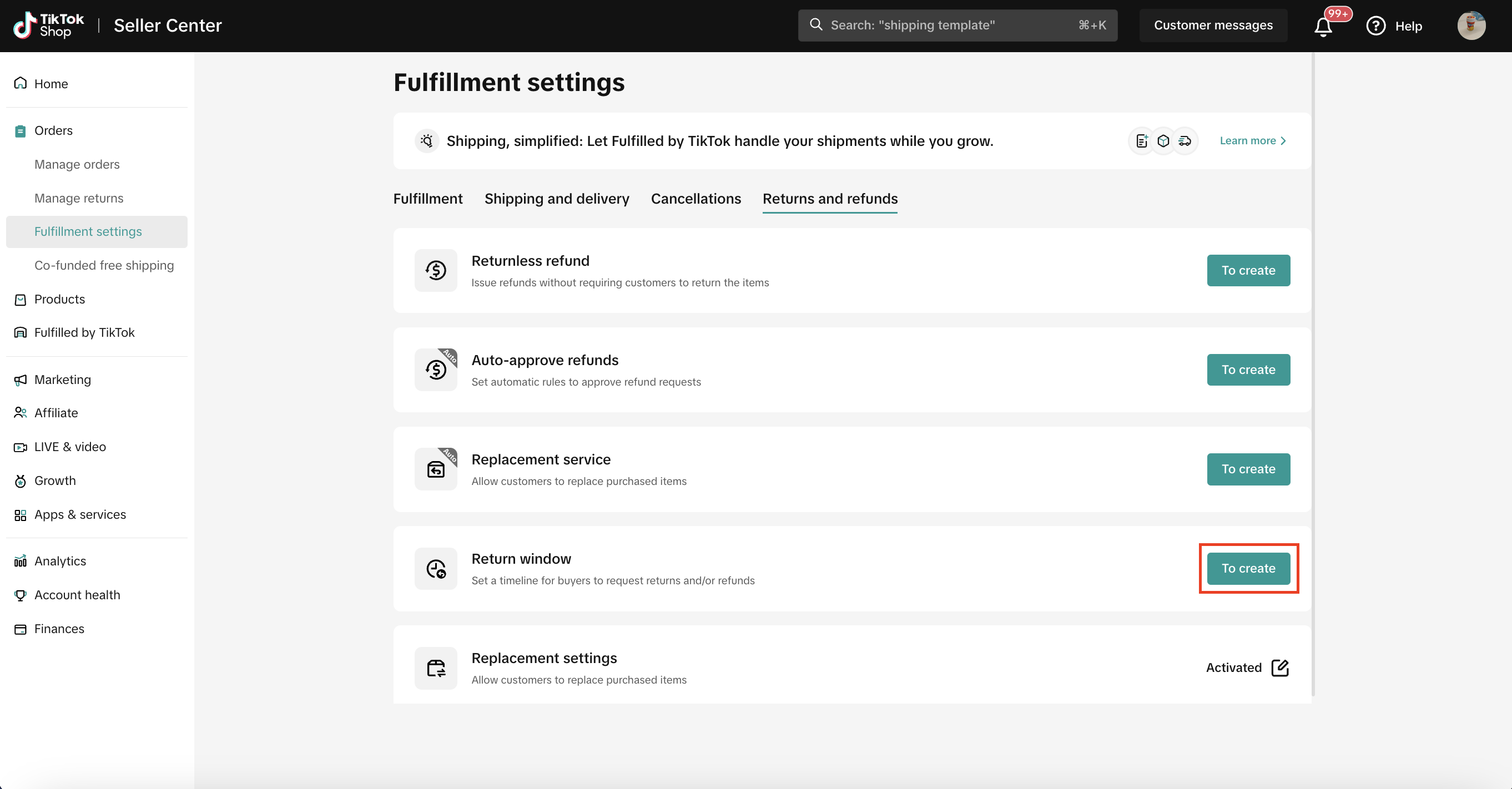The image size is (1512, 789).
Task: Open the Fulfillment tab
Action: (x=427, y=199)
